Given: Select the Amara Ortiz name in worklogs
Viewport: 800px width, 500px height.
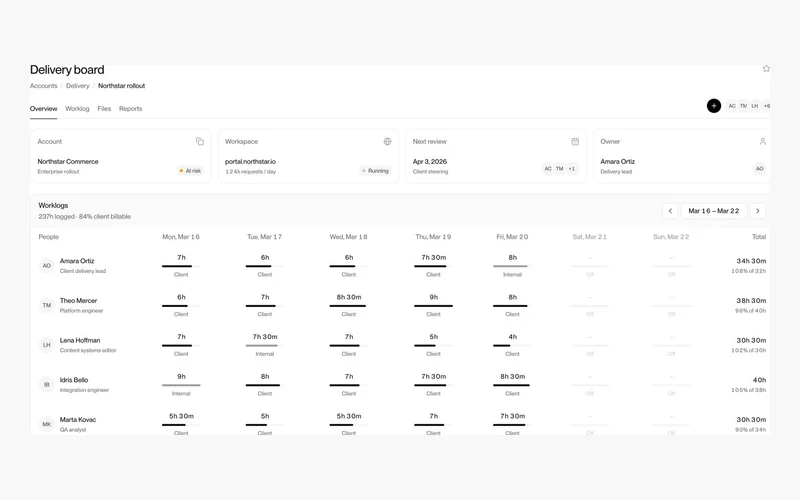Looking at the screenshot, I should point(77,261).
